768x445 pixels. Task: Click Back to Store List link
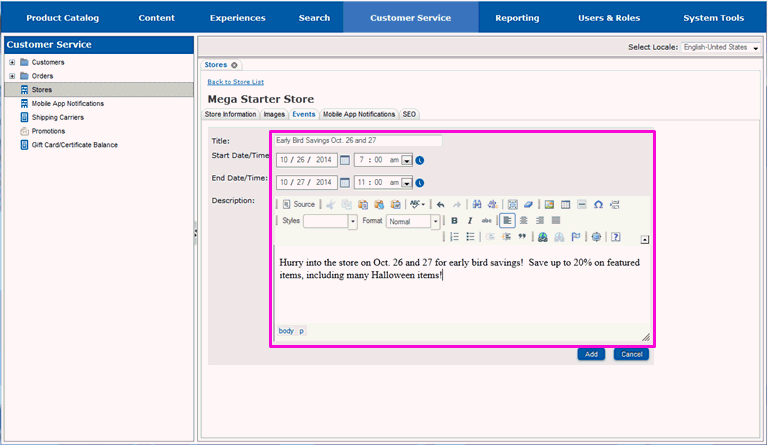pos(236,82)
